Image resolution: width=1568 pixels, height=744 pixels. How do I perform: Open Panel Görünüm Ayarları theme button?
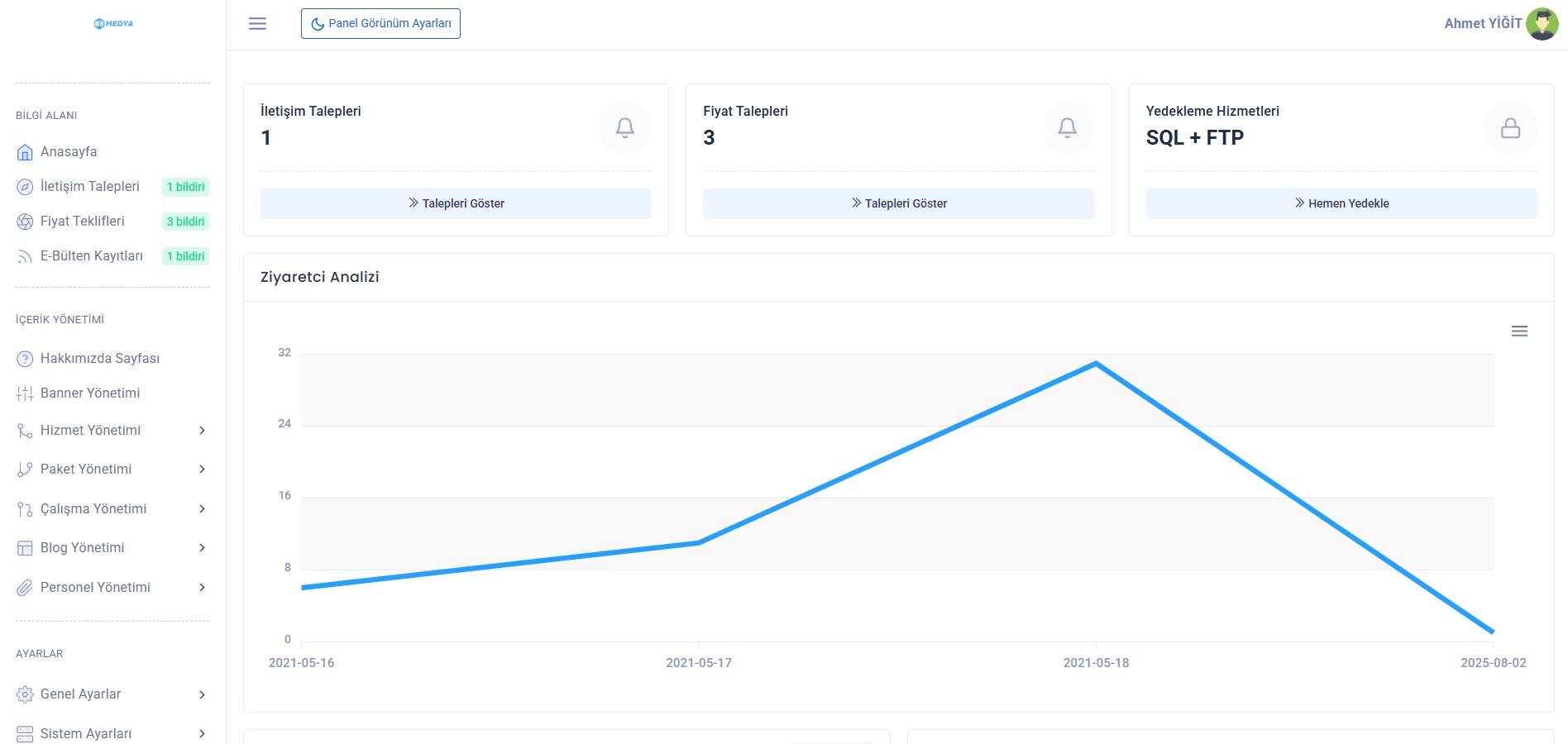380,23
